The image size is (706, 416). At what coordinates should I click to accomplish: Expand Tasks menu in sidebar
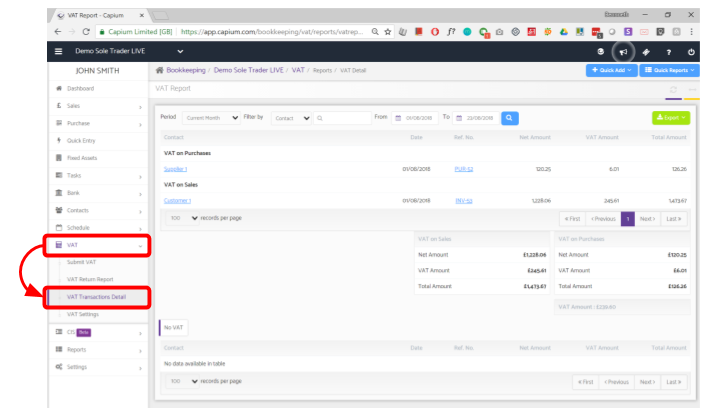(98, 176)
